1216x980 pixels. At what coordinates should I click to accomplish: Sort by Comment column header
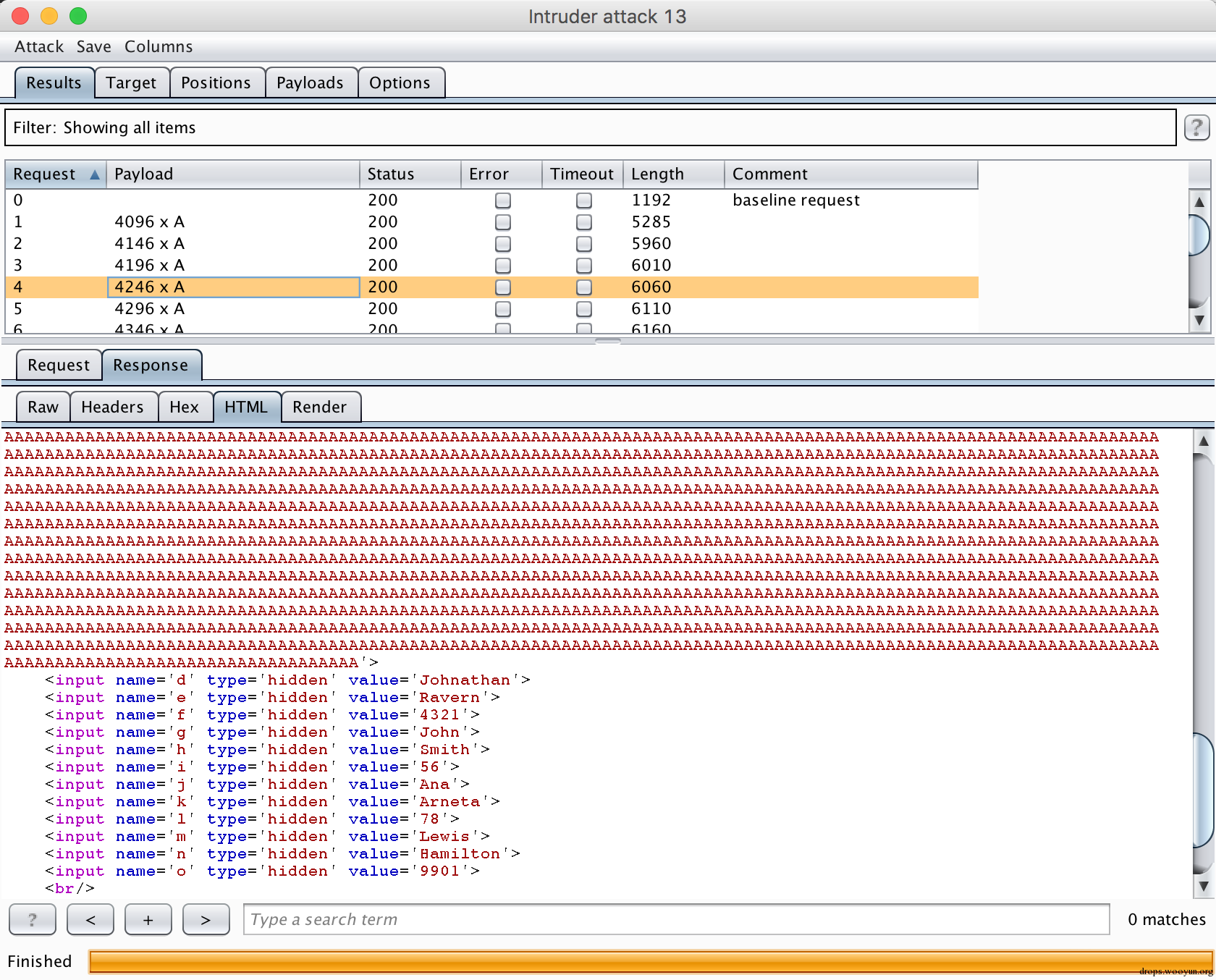pyautogui.click(x=851, y=174)
